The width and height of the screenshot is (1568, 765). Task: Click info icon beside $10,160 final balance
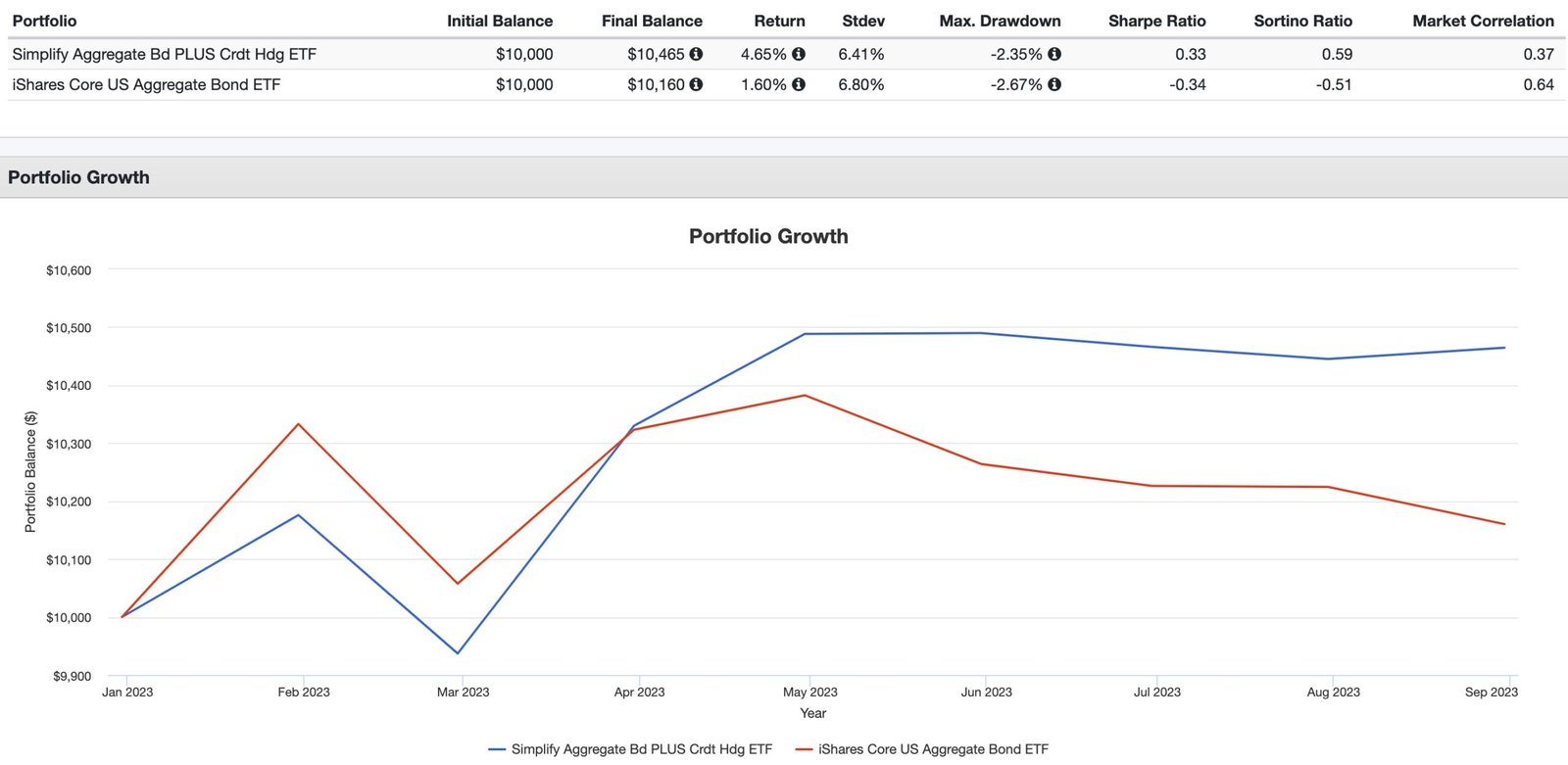point(696,84)
